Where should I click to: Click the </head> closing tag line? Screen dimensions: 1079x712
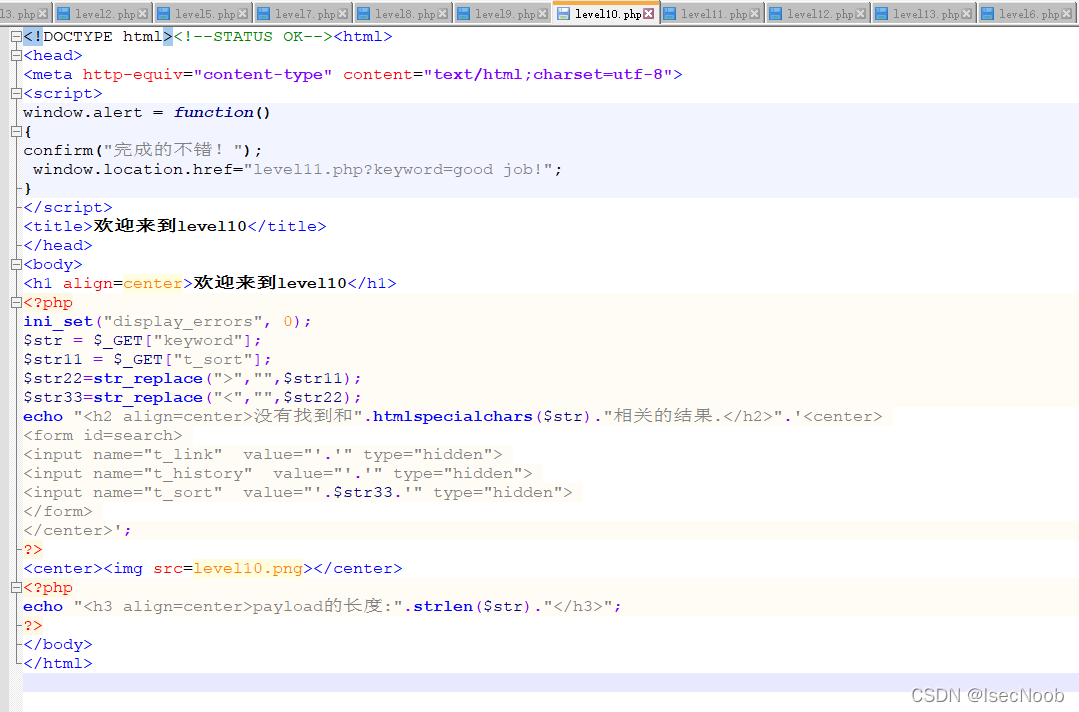[x=58, y=246]
